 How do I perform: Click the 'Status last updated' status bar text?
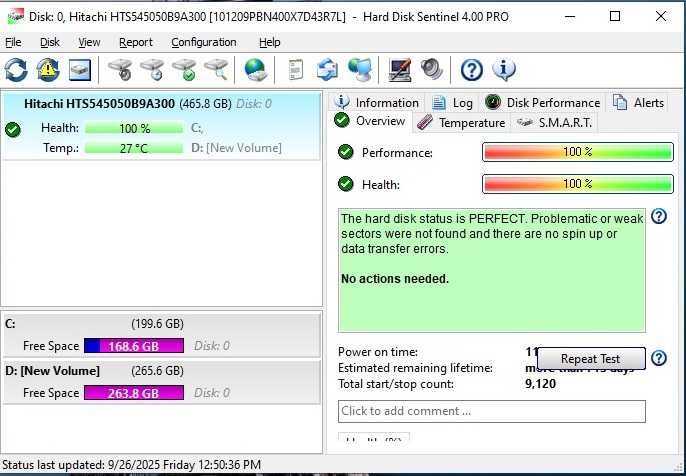[x=132, y=465]
